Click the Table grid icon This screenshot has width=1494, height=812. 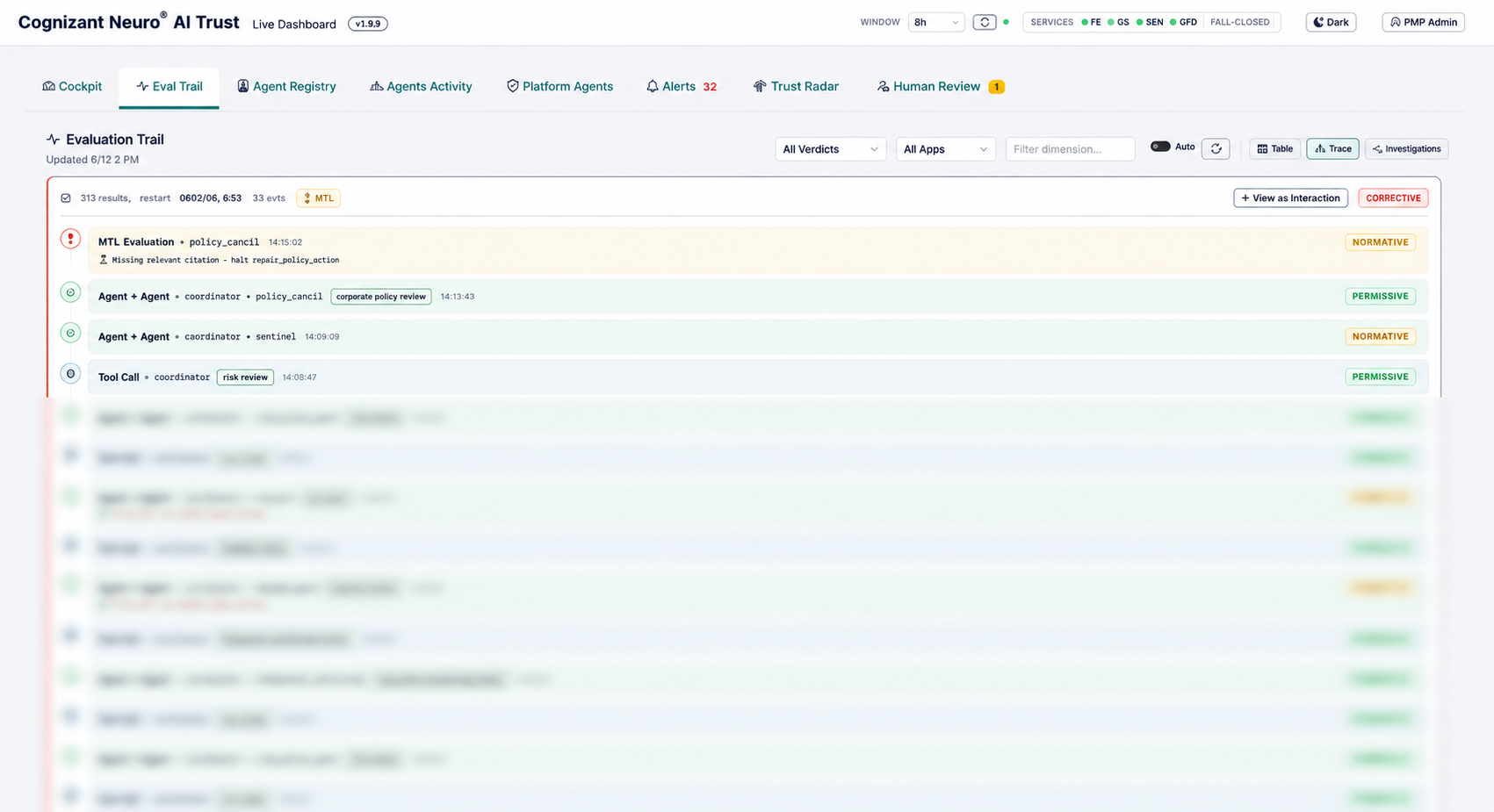pos(1262,149)
